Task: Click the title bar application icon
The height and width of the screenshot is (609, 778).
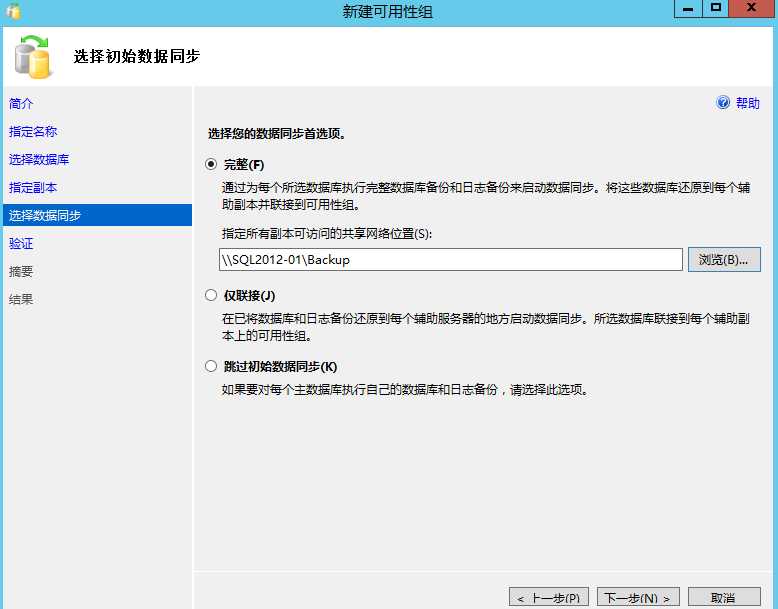Action: pyautogui.click(x=13, y=10)
